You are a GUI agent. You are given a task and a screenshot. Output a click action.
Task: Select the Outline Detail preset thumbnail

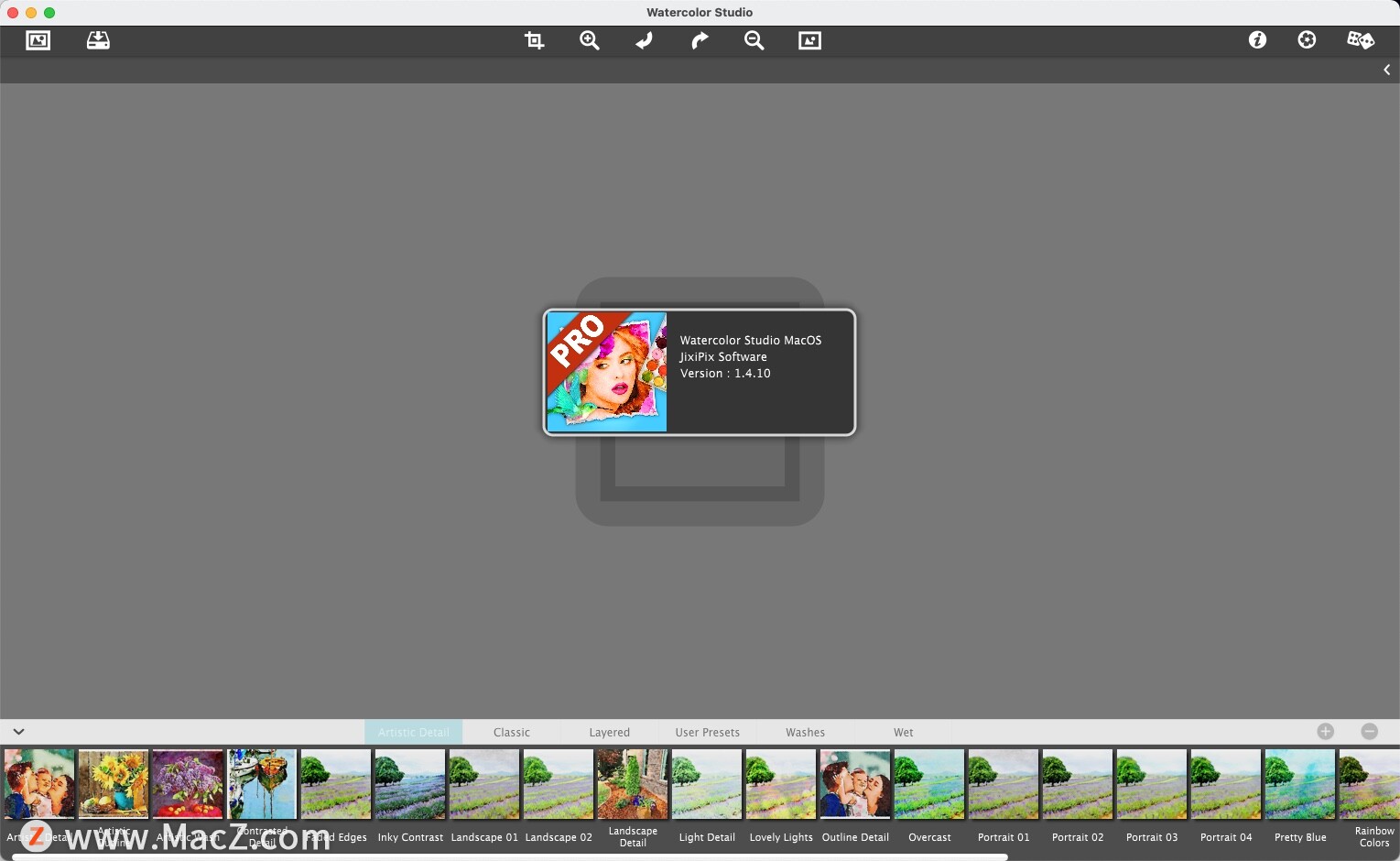(855, 784)
